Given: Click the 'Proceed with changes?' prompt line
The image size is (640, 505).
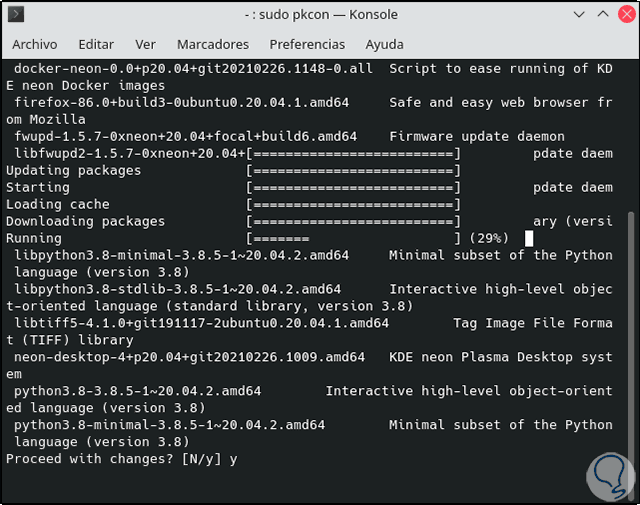Looking at the screenshot, I should [122, 459].
